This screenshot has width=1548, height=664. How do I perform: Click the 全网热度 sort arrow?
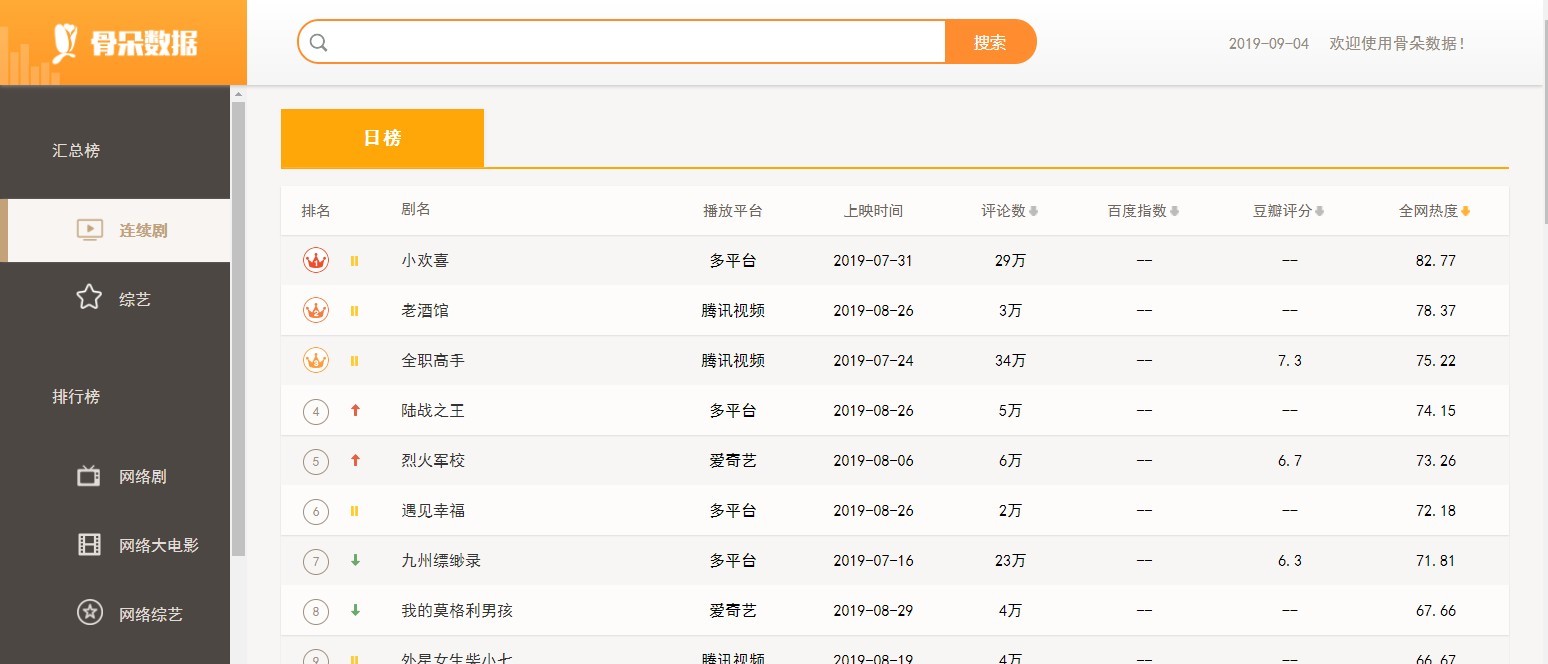[1466, 210]
